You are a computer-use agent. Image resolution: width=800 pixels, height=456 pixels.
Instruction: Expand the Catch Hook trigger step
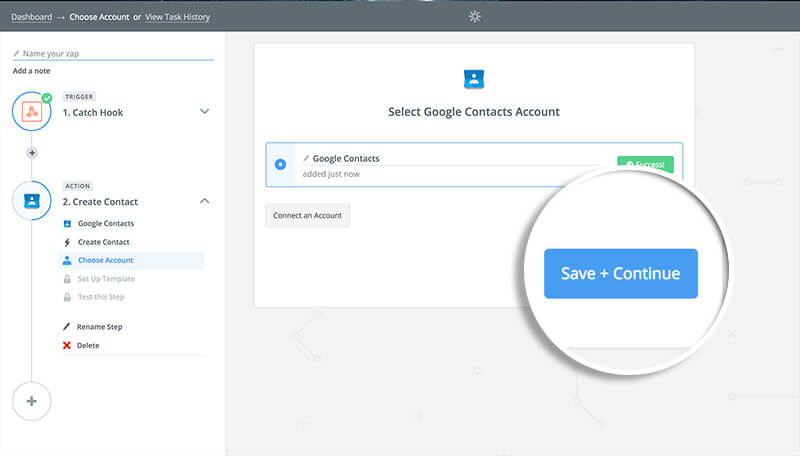pos(205,111)
